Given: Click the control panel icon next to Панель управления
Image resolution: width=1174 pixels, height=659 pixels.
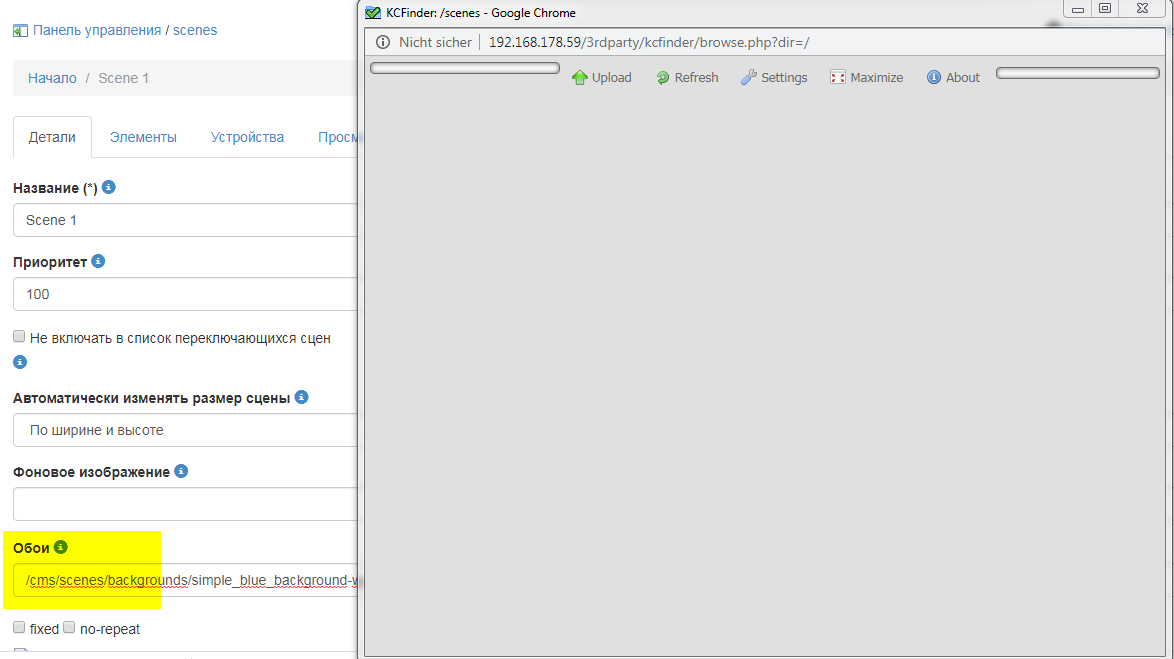Looking at the screenshot, I should (x=20, y=31).
